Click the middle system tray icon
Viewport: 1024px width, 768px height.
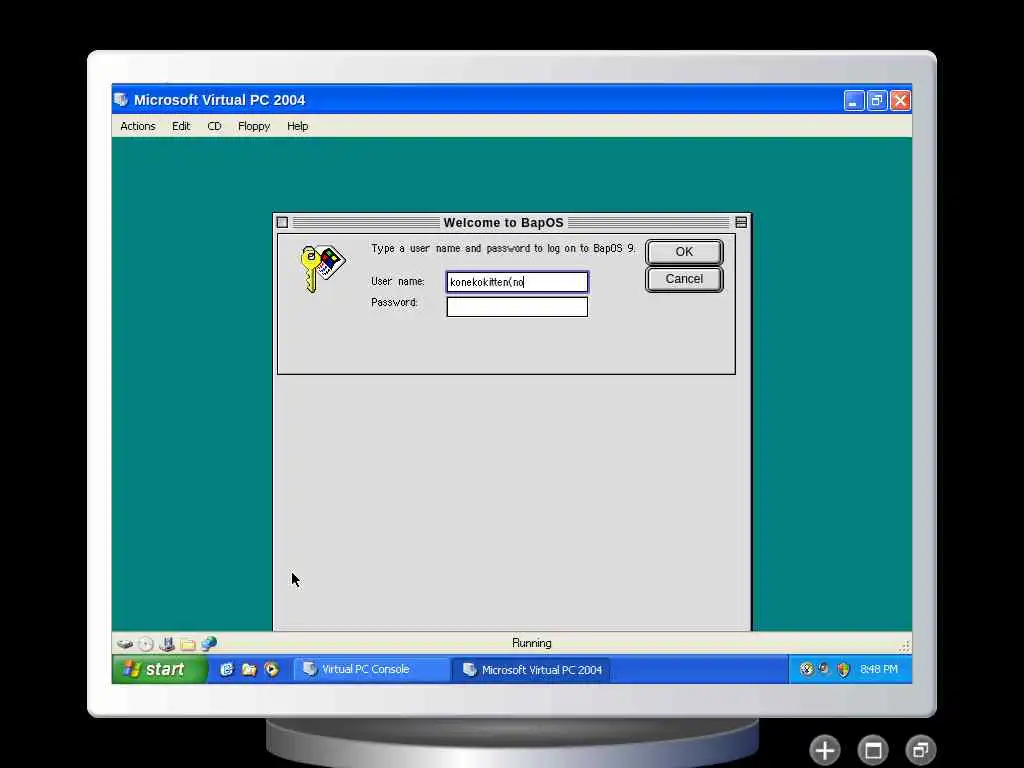pos(824,669)
